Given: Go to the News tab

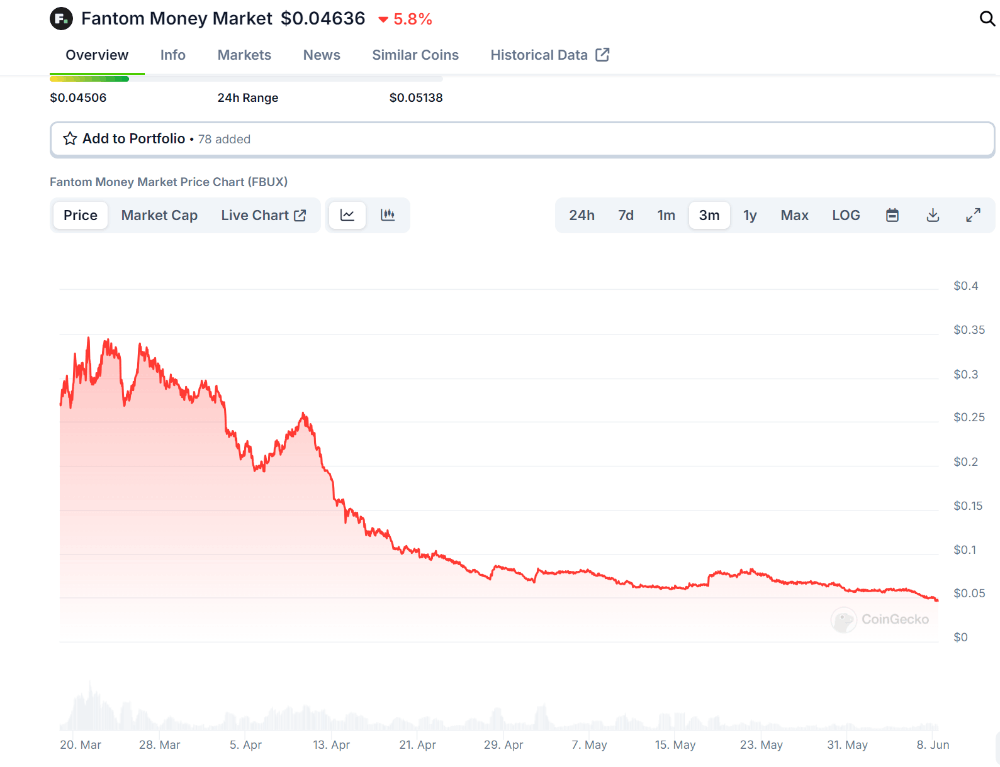Looking at the screenshot, I should coord(321,55).
